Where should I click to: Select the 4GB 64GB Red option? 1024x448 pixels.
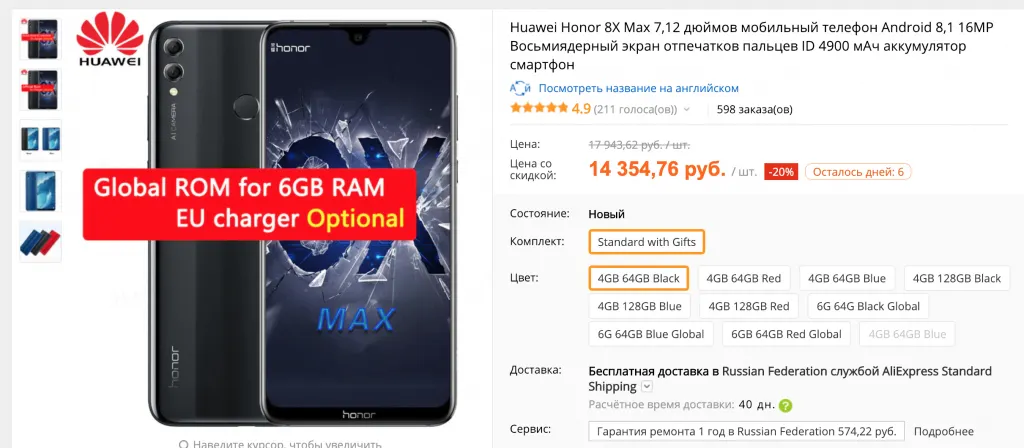[743, 278]
